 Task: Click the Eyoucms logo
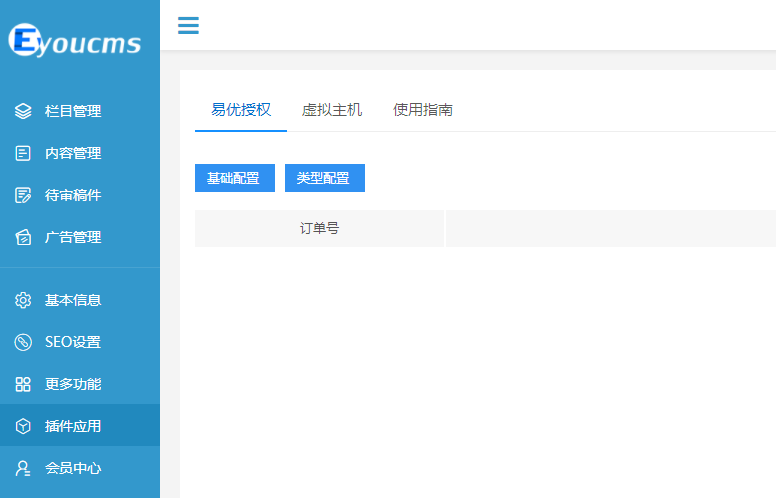[x=75, y=40]
